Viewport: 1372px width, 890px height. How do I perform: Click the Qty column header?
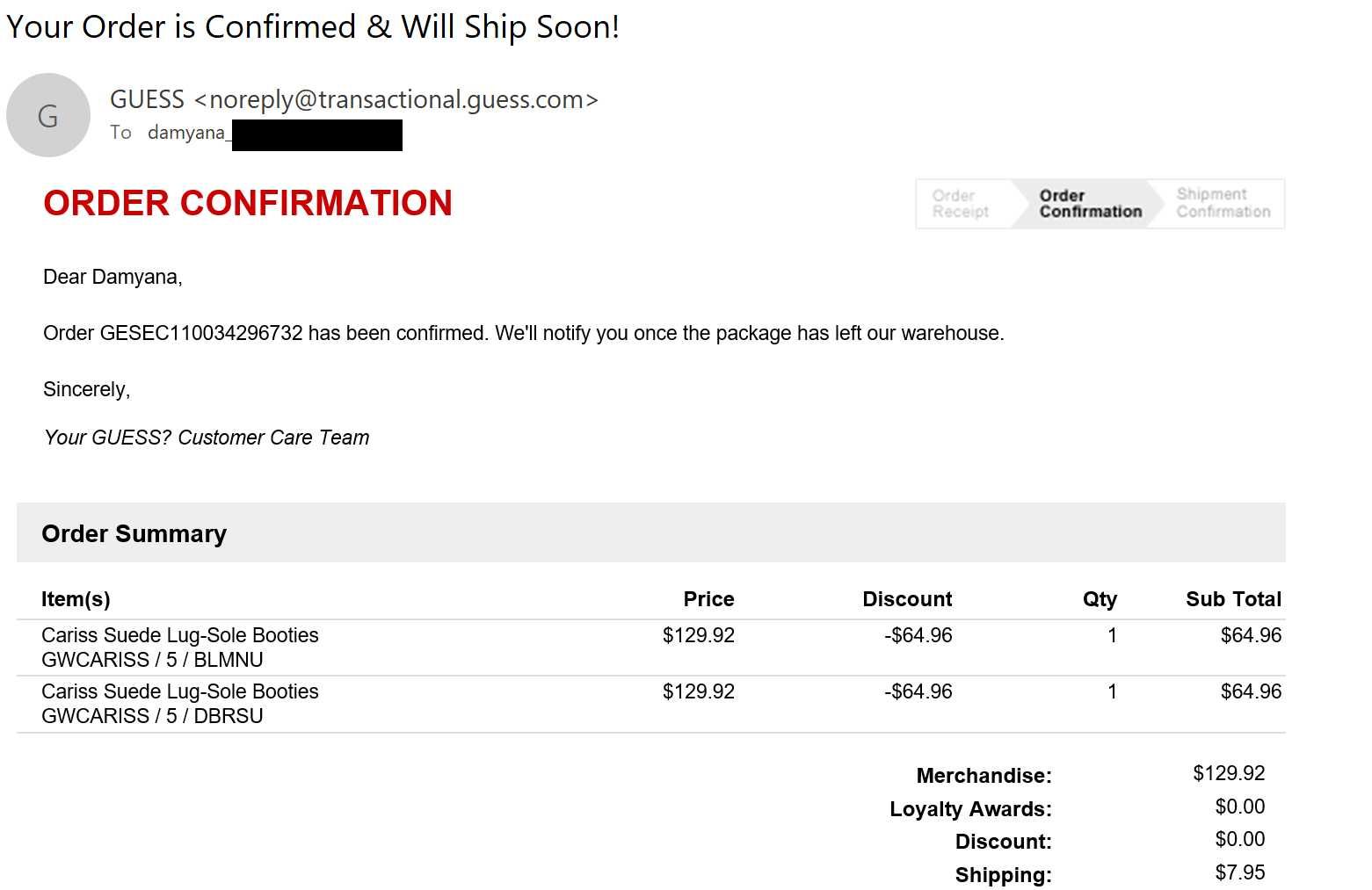point(1100,600)
